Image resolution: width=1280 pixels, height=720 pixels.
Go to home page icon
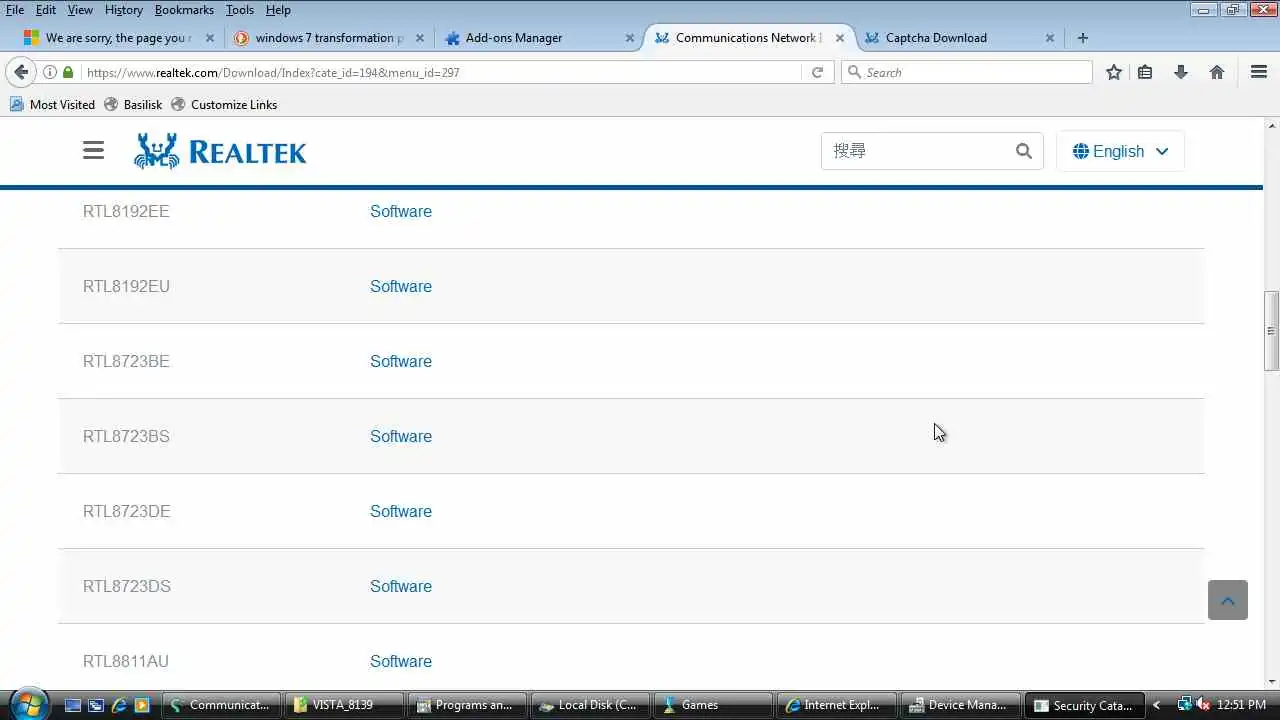[x=1217, y=72]
